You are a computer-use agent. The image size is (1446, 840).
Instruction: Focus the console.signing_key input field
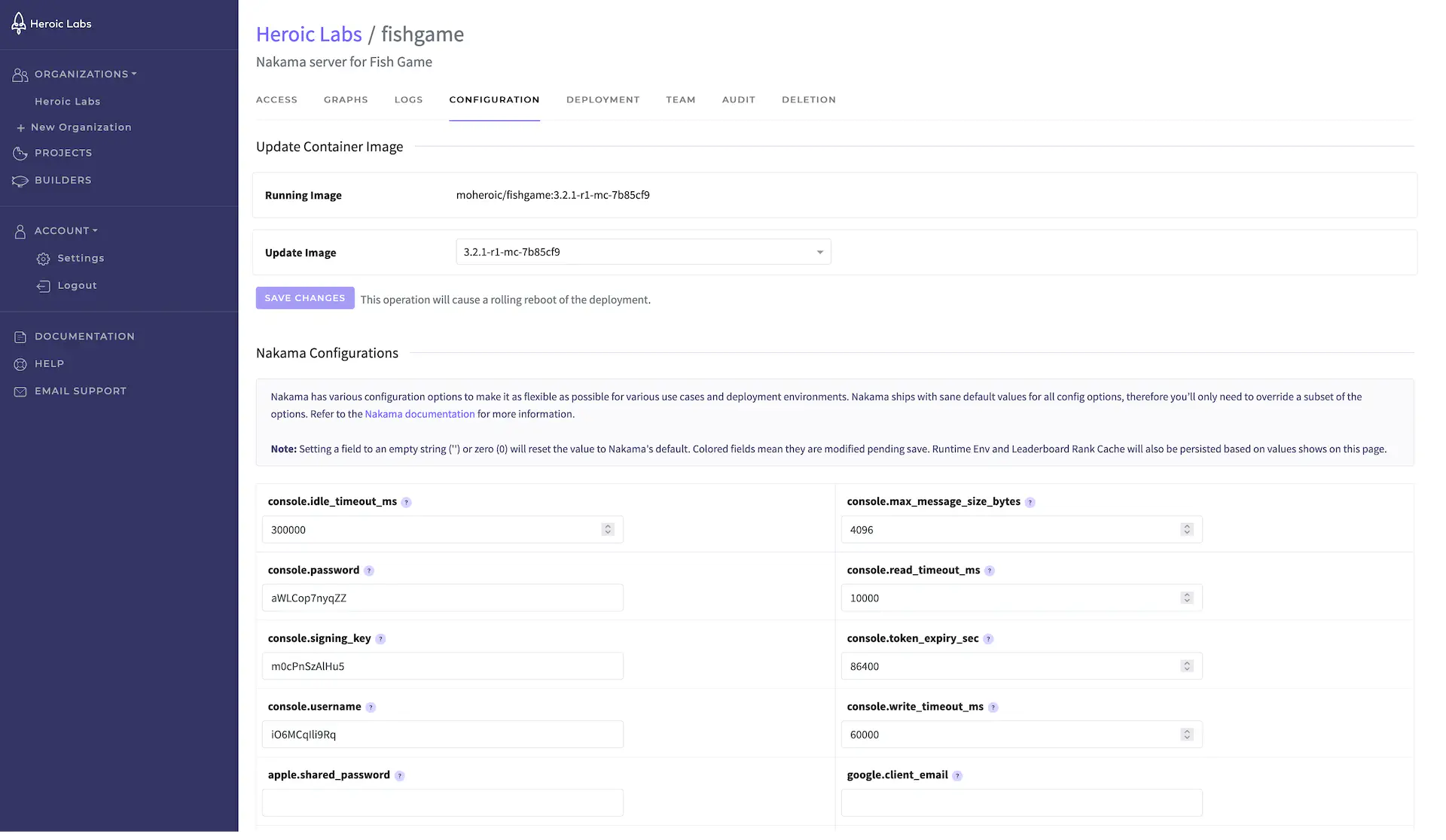[x=443, y=666]
